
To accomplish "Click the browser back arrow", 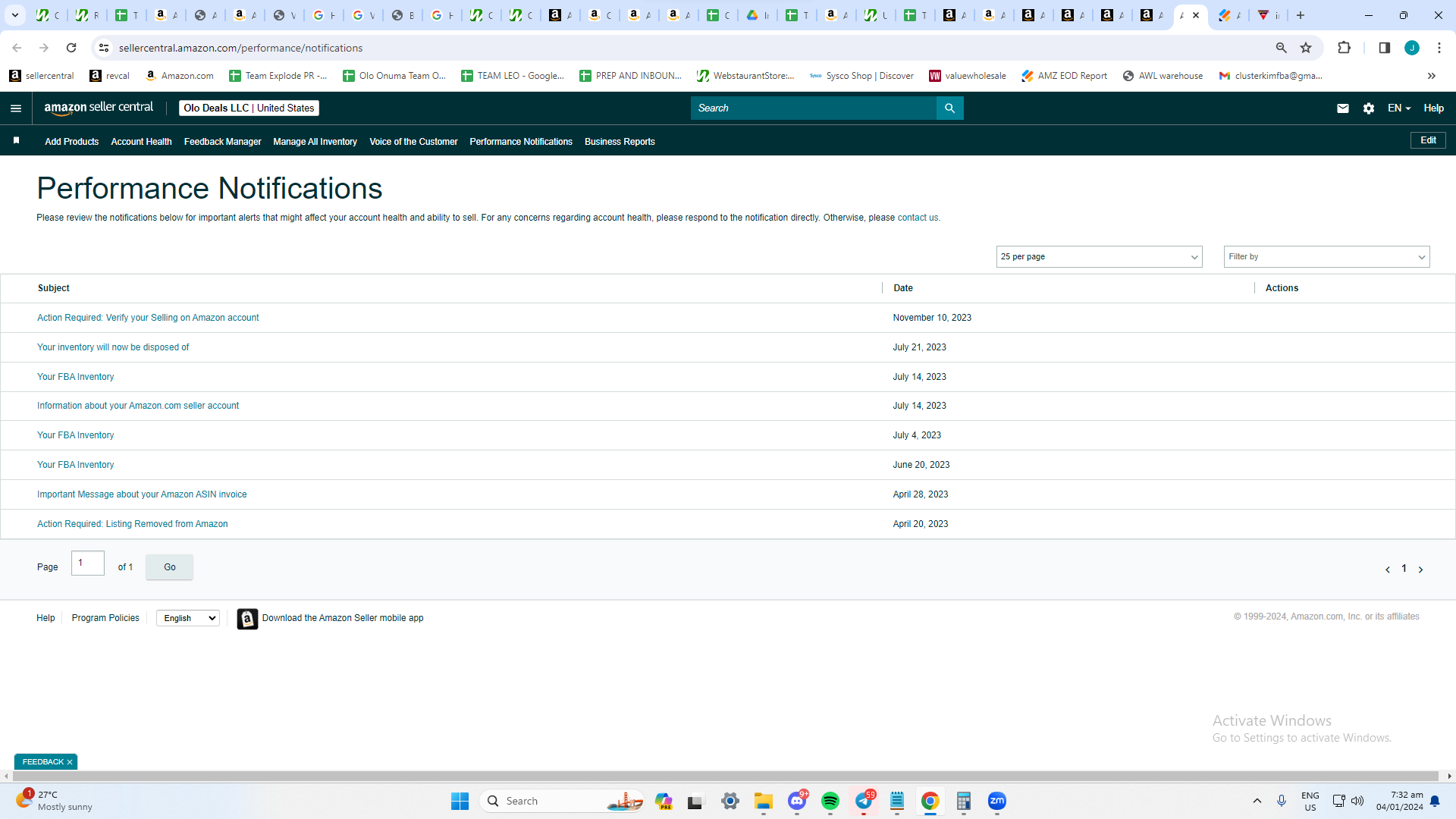I will pyautogui.click(x=17, y=48).
